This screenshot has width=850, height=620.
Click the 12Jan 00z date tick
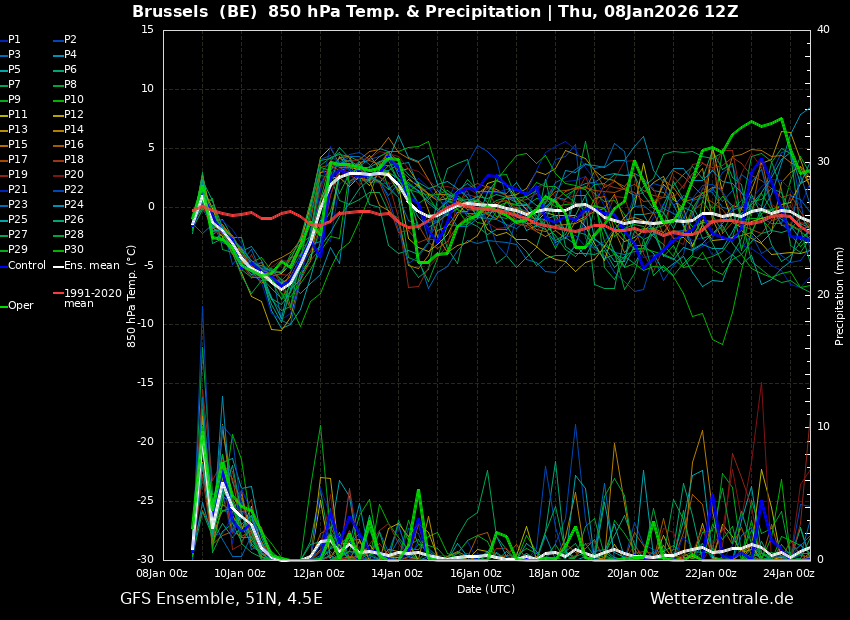click(x=319, y=573)
